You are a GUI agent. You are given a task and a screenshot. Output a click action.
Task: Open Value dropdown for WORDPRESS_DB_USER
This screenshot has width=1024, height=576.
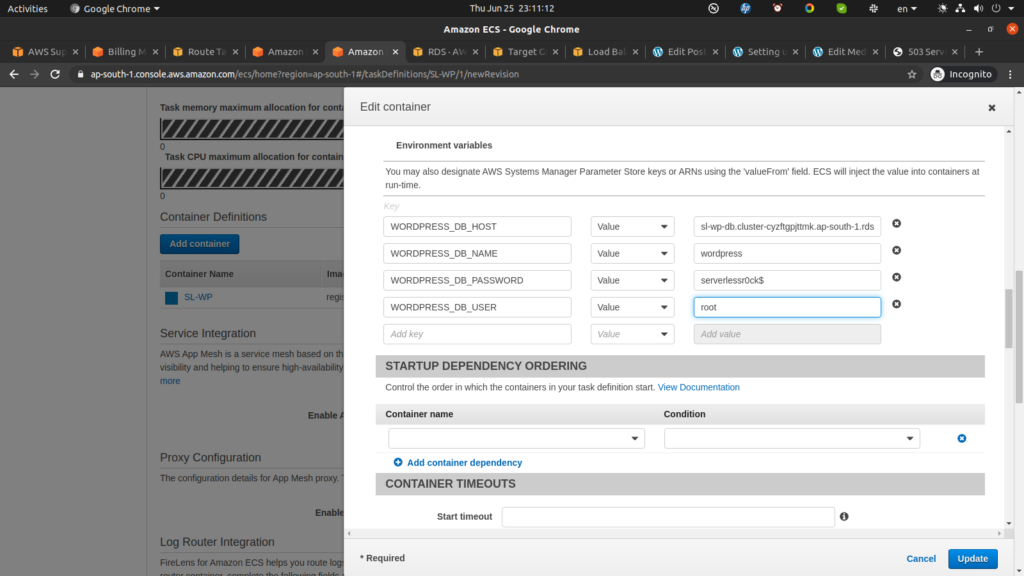632,307
